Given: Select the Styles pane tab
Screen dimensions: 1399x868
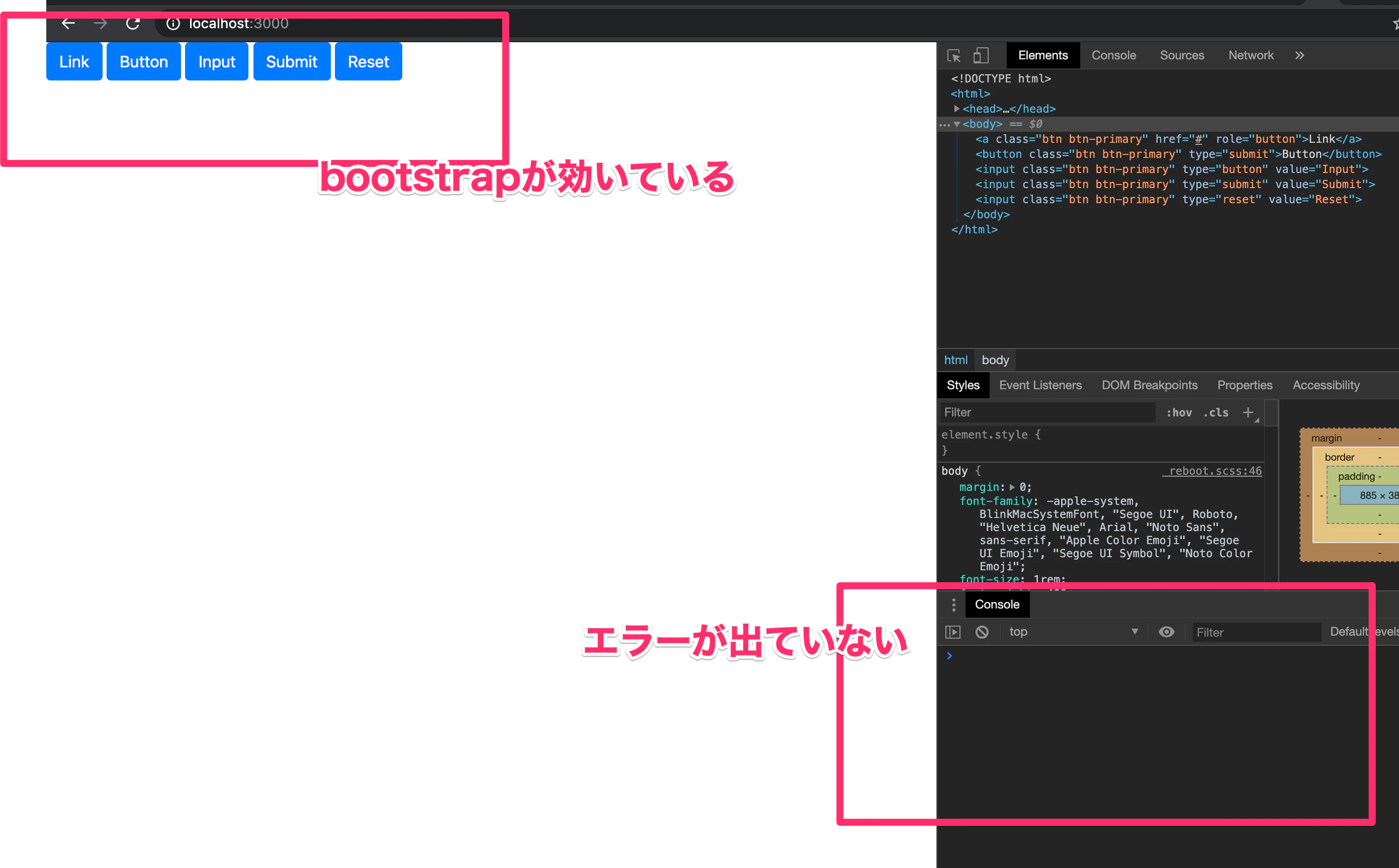Looking at the screenshot, I should [x=963, y=385].
